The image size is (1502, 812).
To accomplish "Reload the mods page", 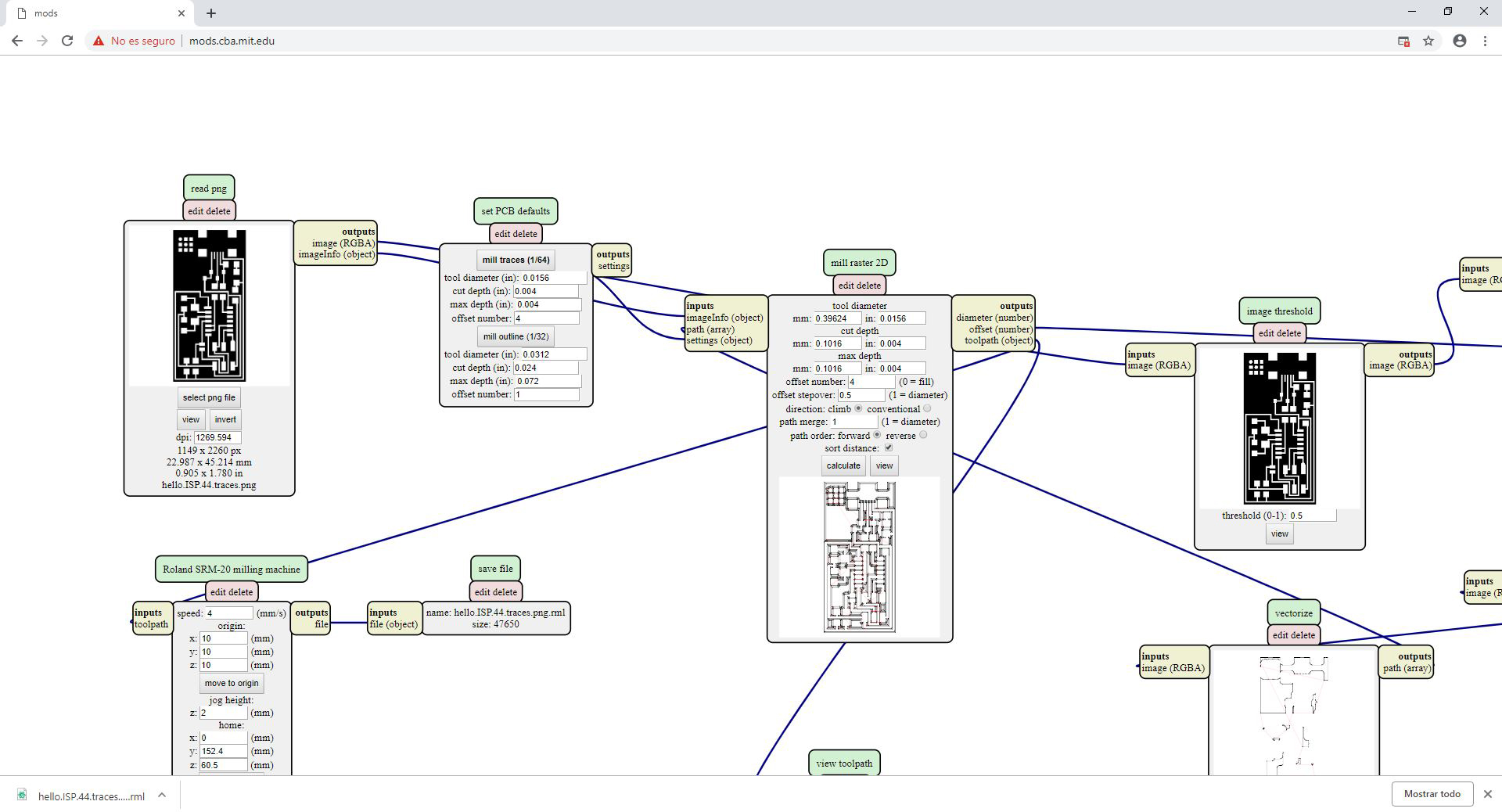I will click(x=67, y=41).
